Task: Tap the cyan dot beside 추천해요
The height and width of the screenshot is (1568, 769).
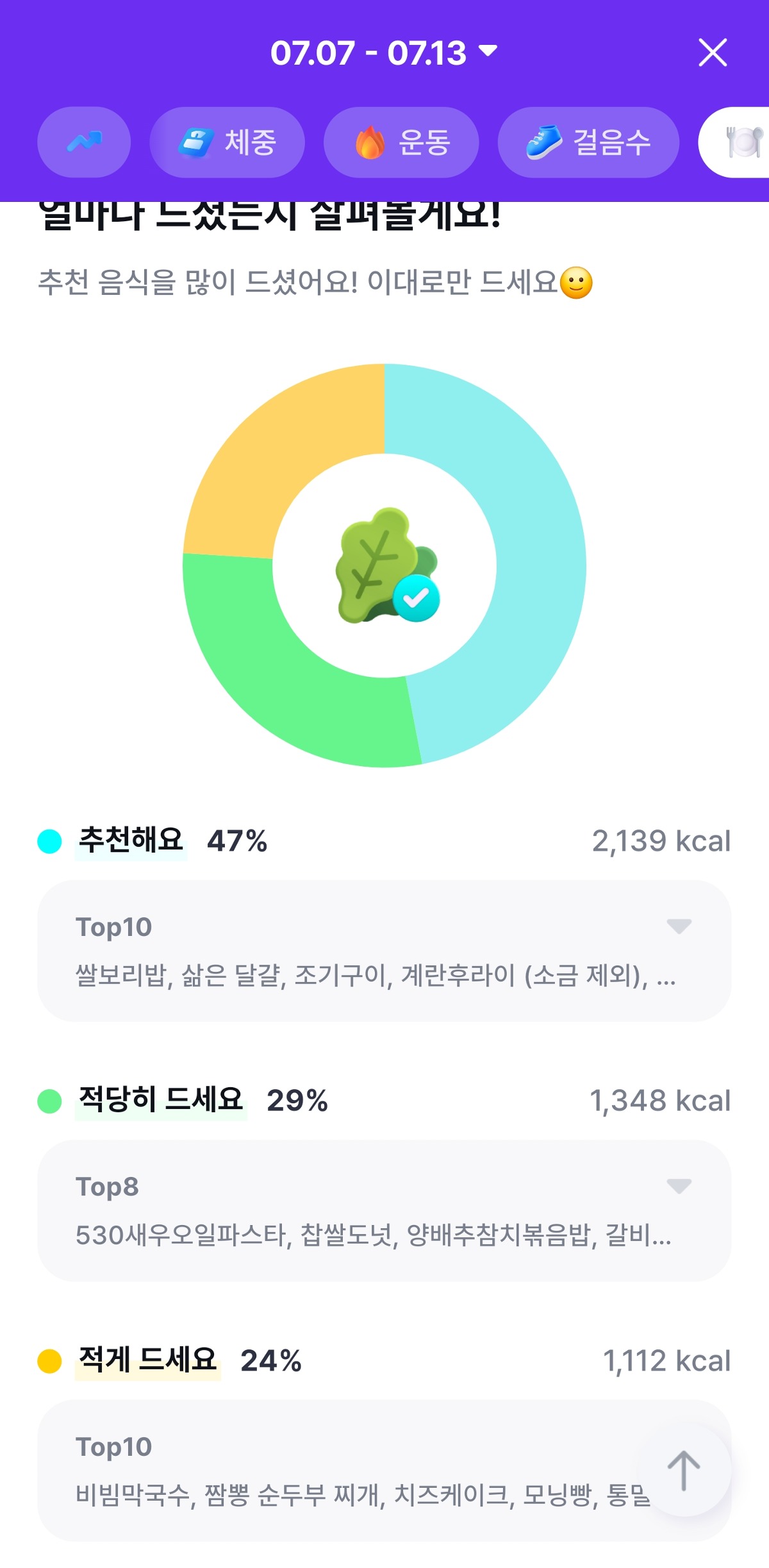Action: click(49, 841)
